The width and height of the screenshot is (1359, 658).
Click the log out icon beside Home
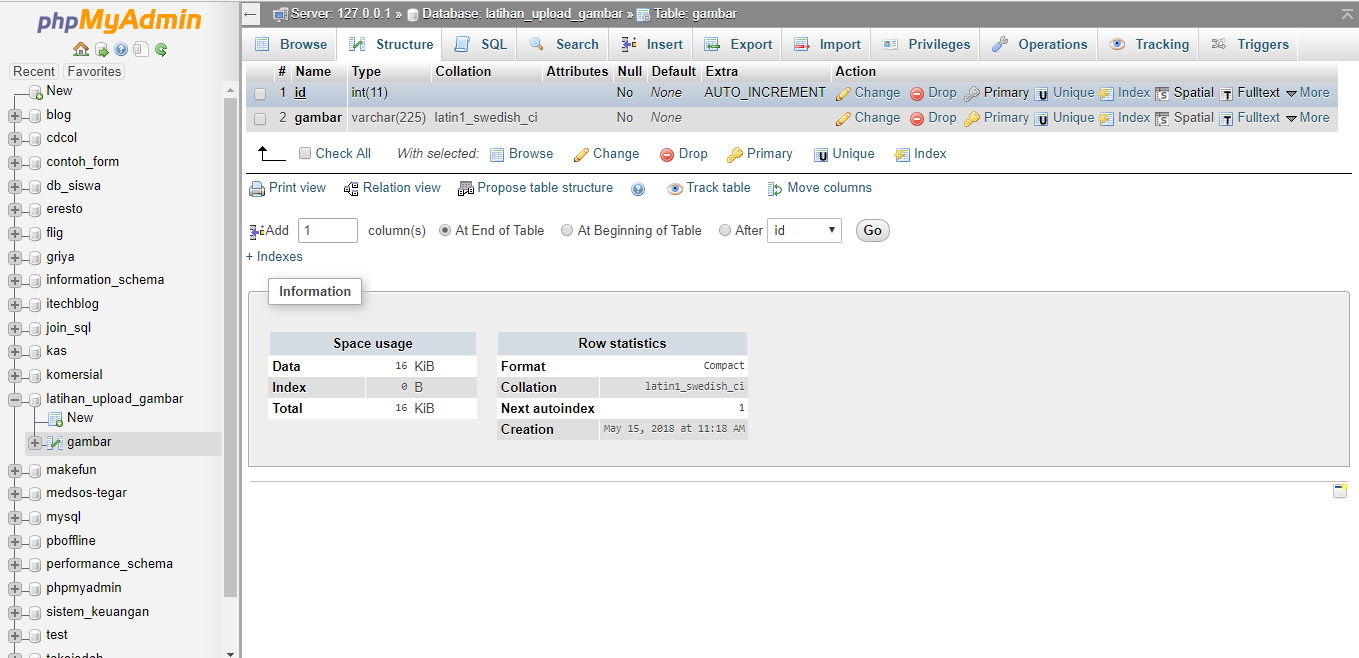(101, 49)
